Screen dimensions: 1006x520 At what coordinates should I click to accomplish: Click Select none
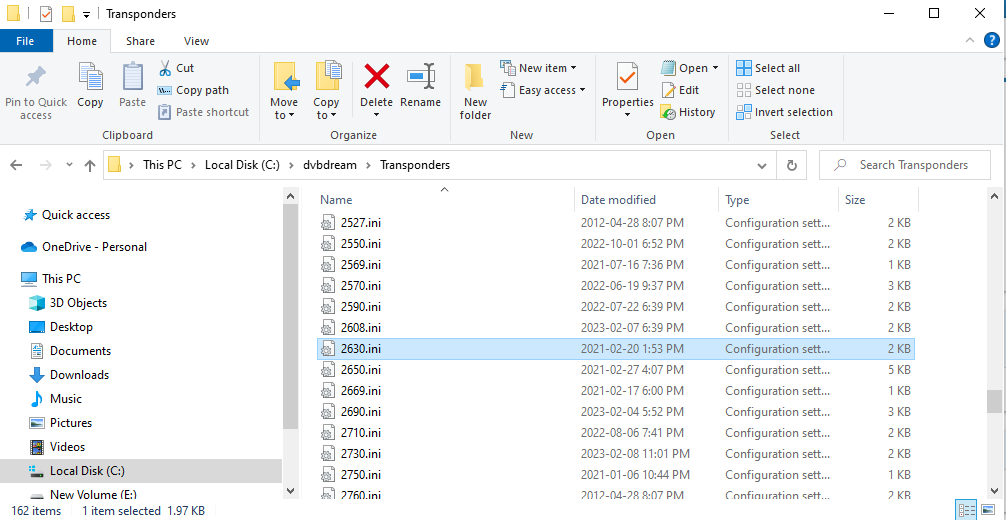(776, 91)
